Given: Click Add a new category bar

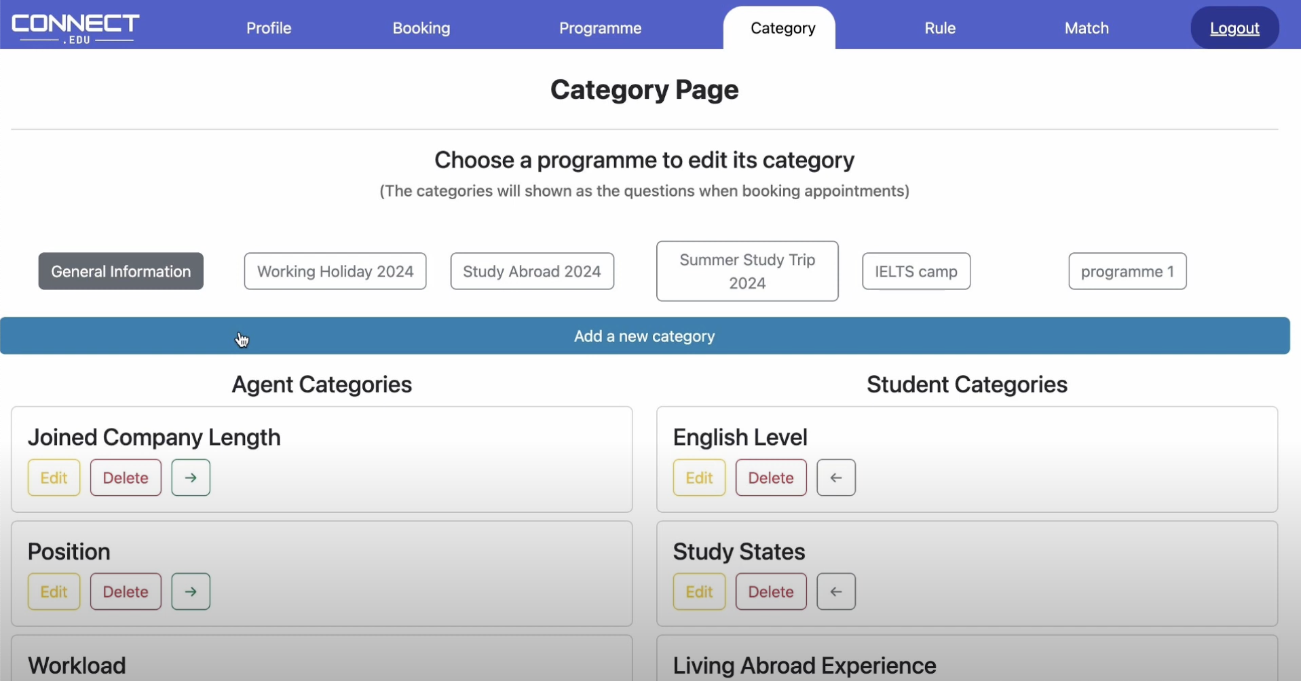Looking at the screenshot, I should click(x=645, y=336).
